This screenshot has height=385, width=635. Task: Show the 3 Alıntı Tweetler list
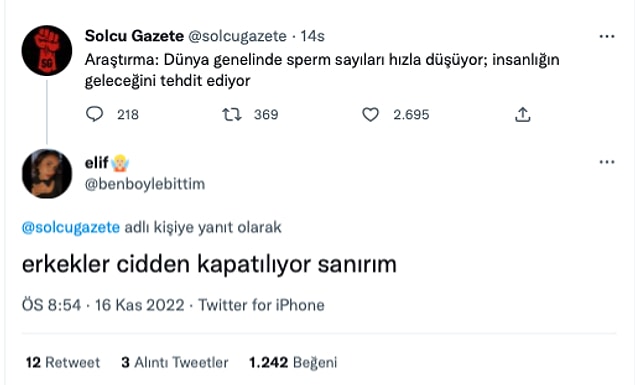(x=175, y=362)
